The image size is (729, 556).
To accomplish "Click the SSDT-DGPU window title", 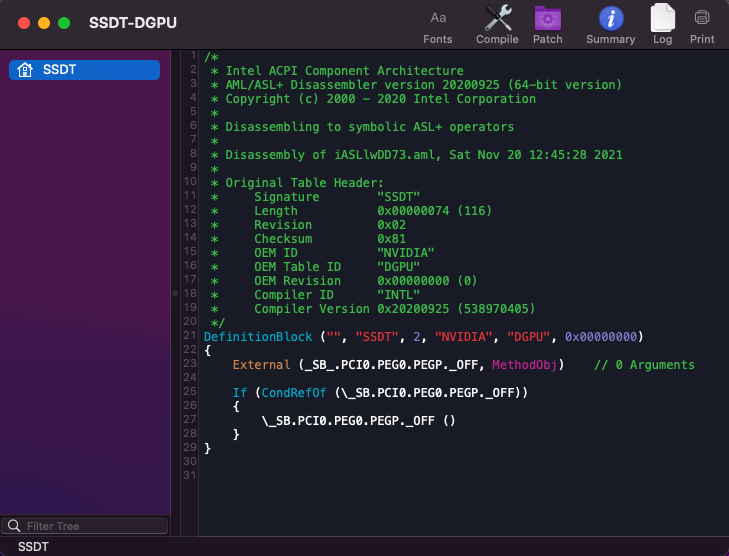I will (133, 22).
